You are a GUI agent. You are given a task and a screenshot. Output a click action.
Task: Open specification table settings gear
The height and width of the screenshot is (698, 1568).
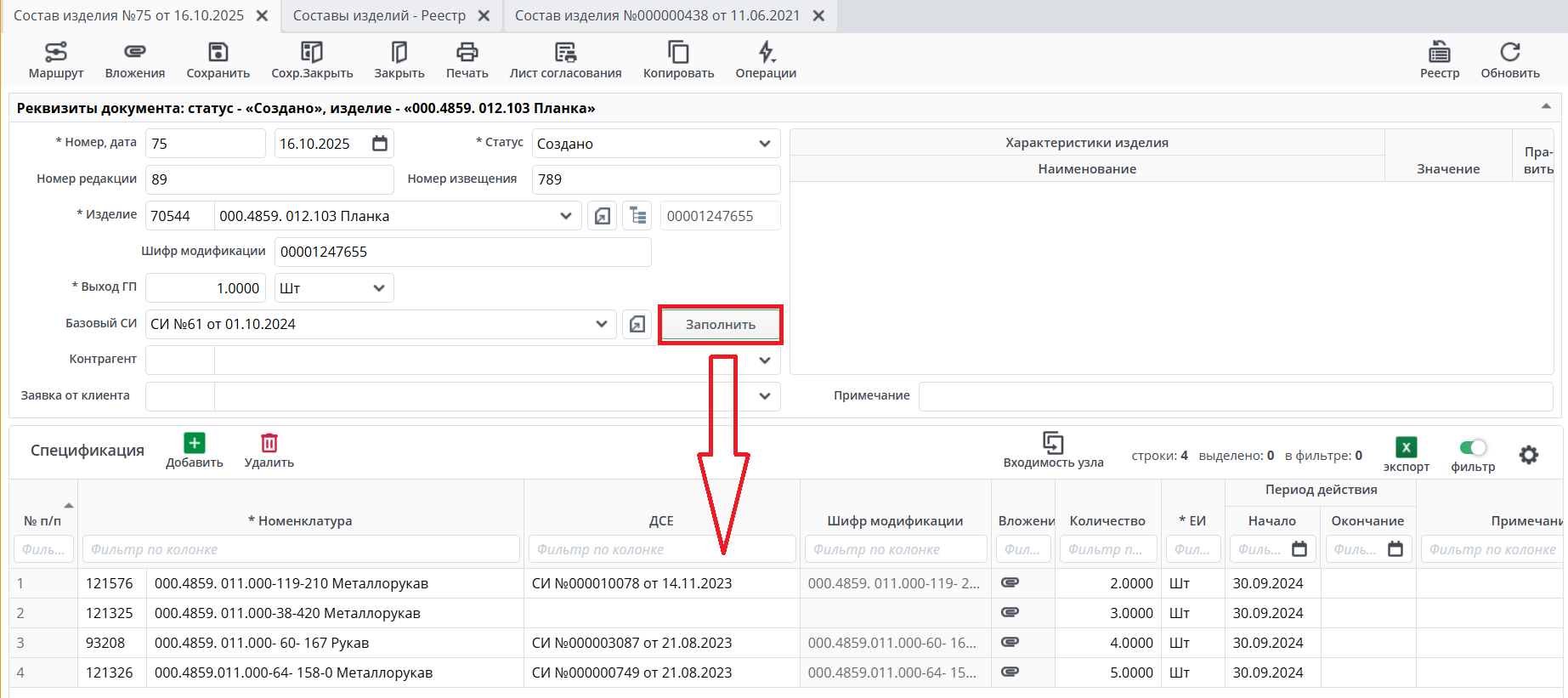1528,455
